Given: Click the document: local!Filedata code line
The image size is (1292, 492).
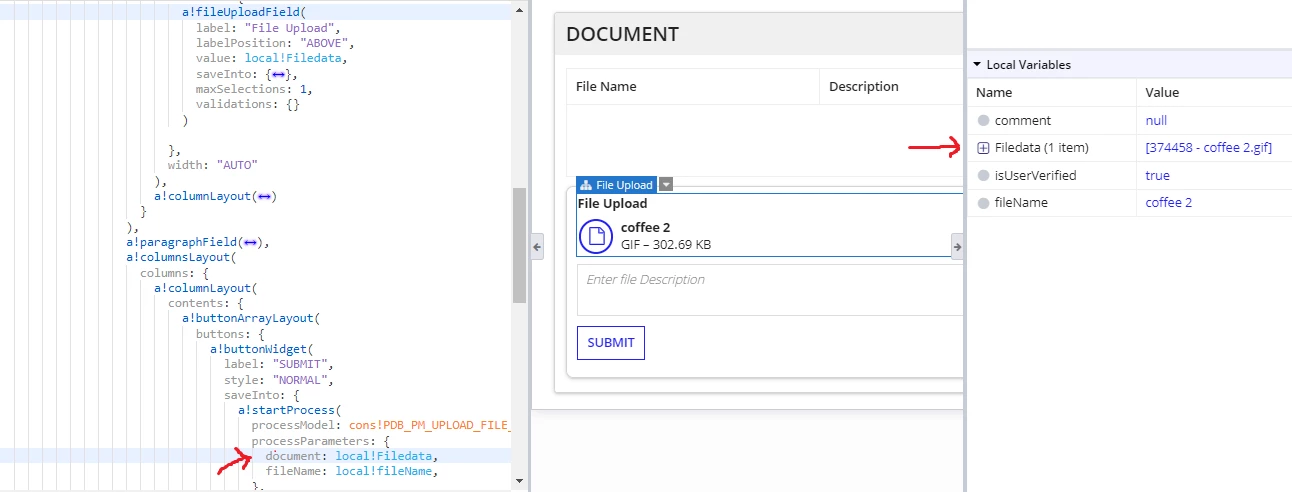Looking at the screenshot, I should [352, 456].
